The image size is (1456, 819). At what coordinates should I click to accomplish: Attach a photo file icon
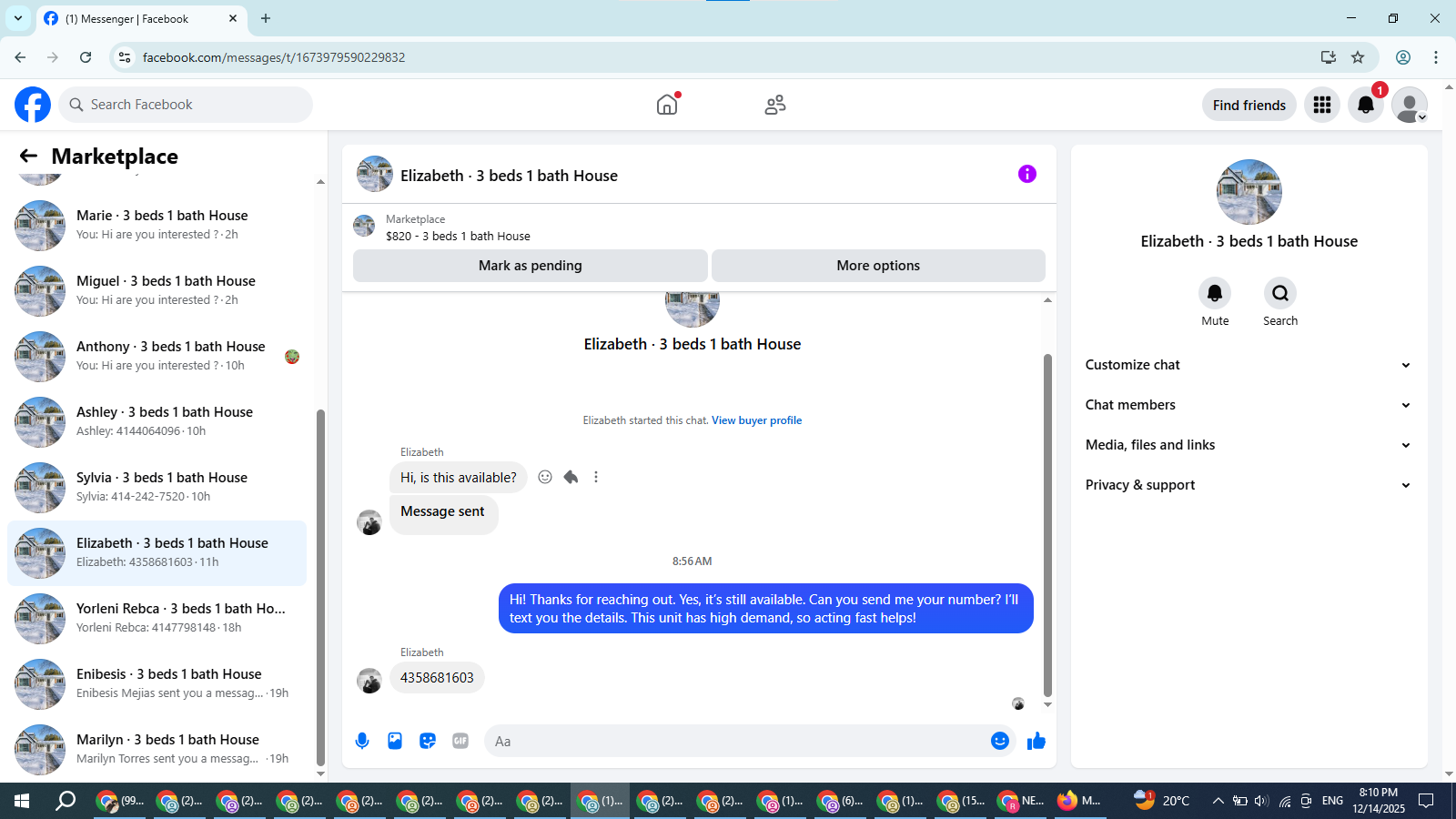395,741
